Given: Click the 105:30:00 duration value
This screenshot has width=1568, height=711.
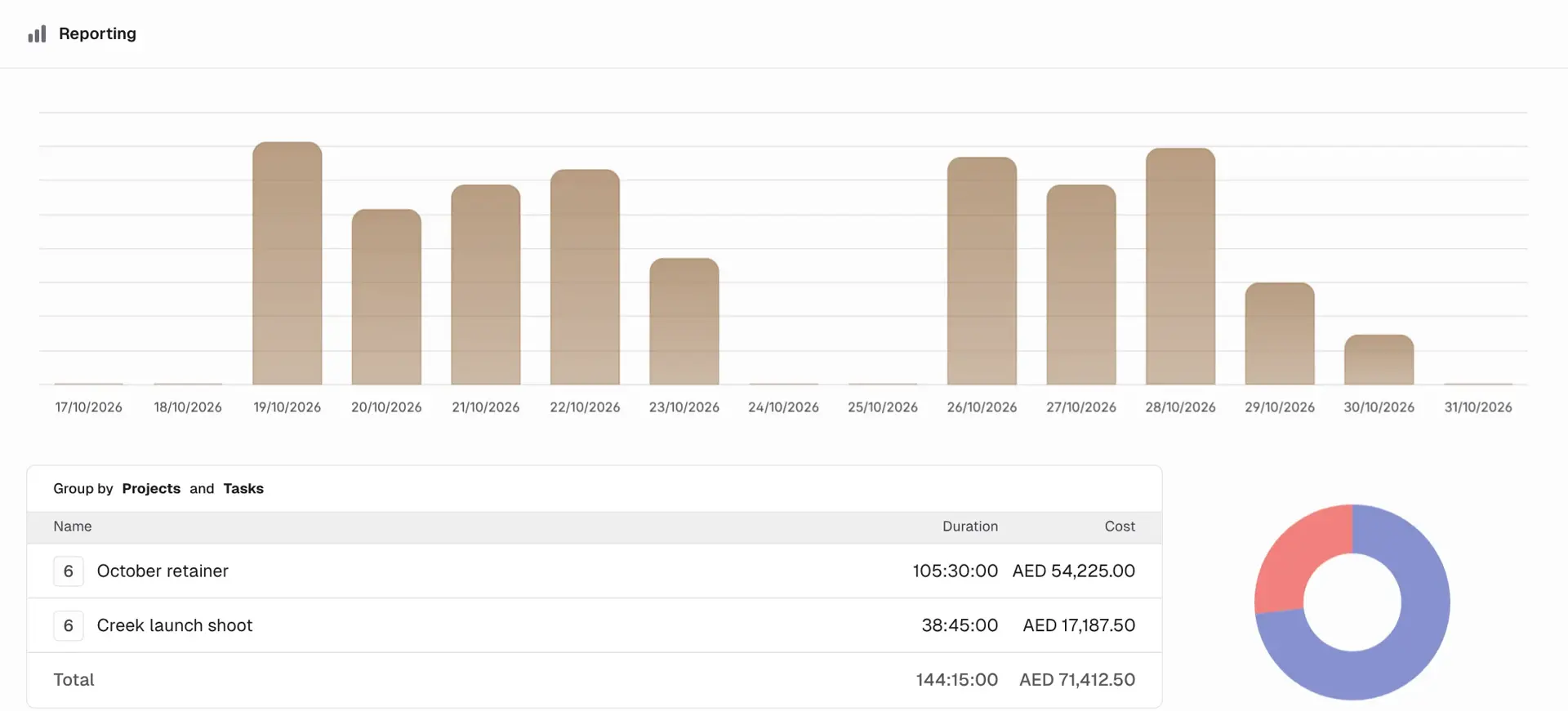Looking at the screenshot, I should point(955,571).
